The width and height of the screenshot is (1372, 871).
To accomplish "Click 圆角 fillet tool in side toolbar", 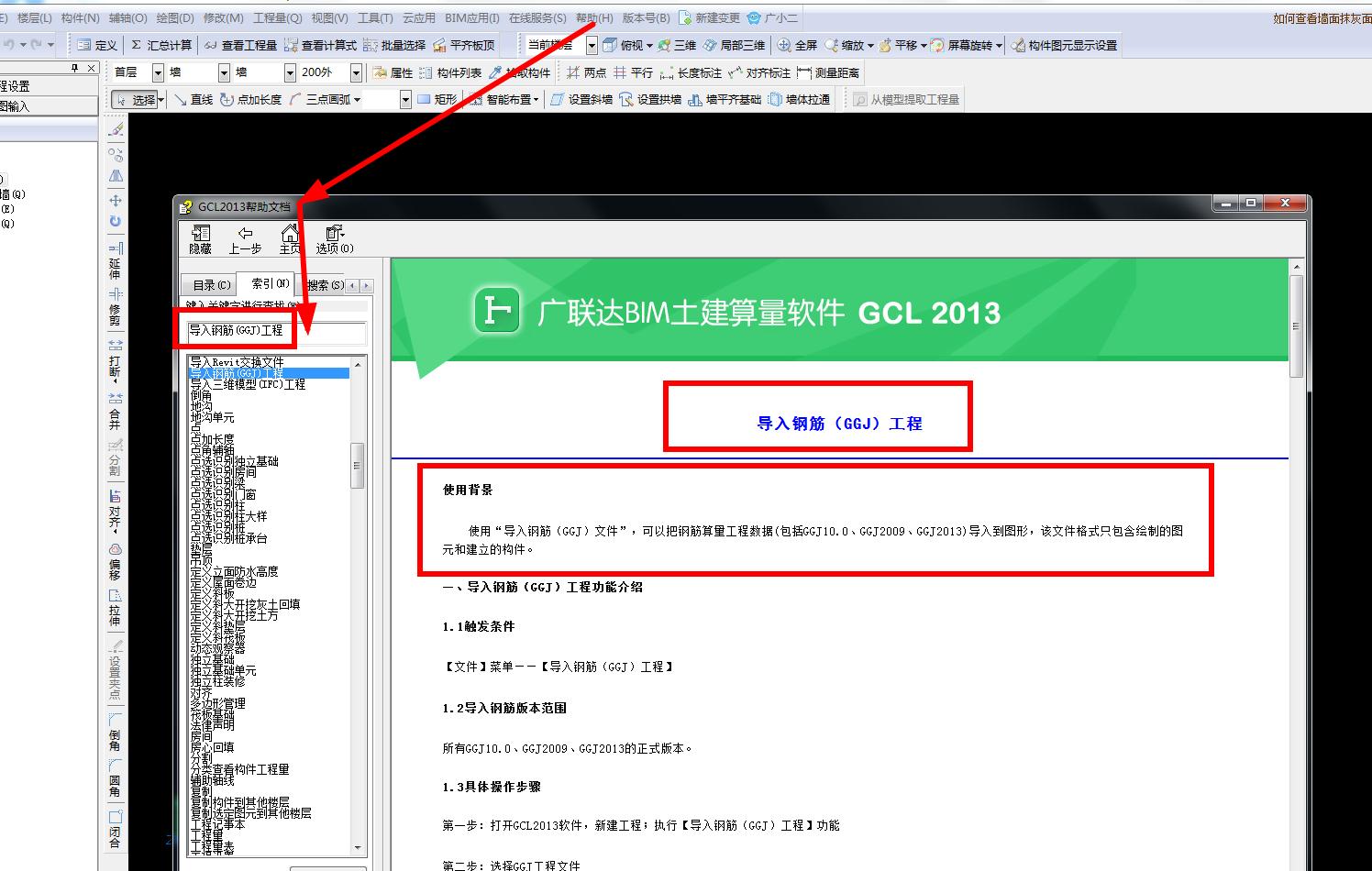I will (x=115, y=777).
